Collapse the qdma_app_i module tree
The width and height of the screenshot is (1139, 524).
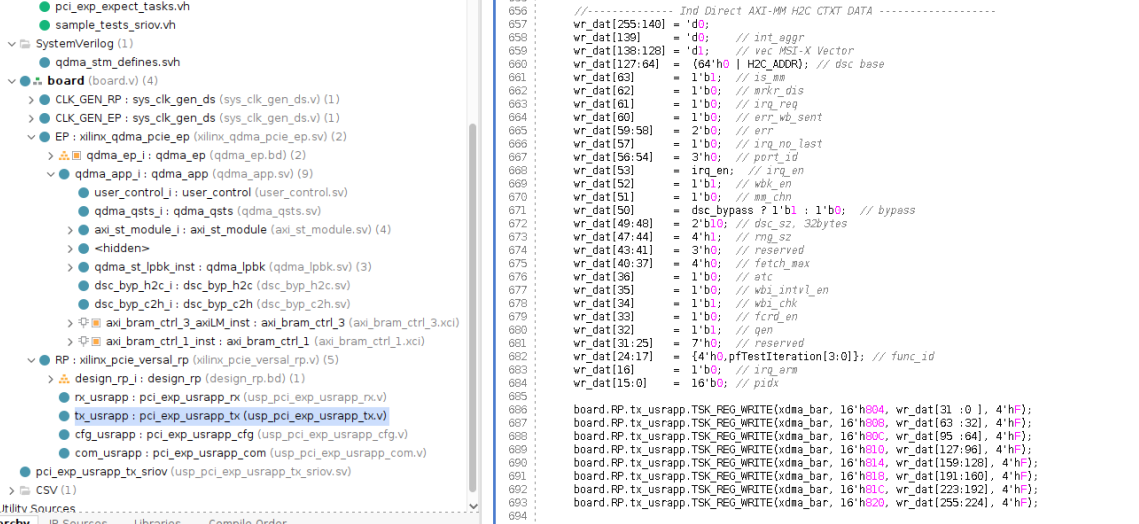pyautogui.click(x=50, y=174)
